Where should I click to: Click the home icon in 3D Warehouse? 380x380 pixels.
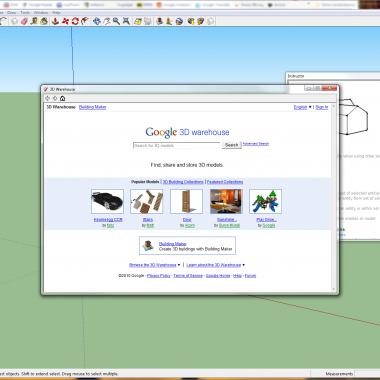[62, 98]
